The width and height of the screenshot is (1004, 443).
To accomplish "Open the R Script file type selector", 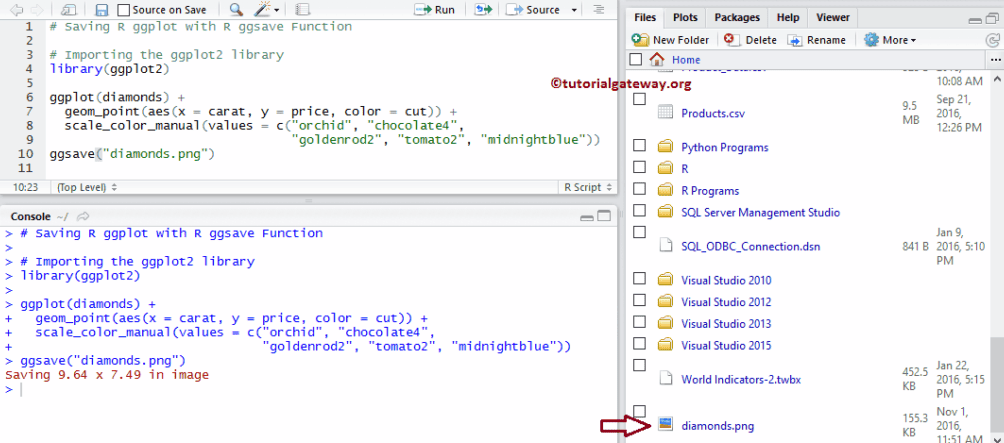I will [588, 188].
